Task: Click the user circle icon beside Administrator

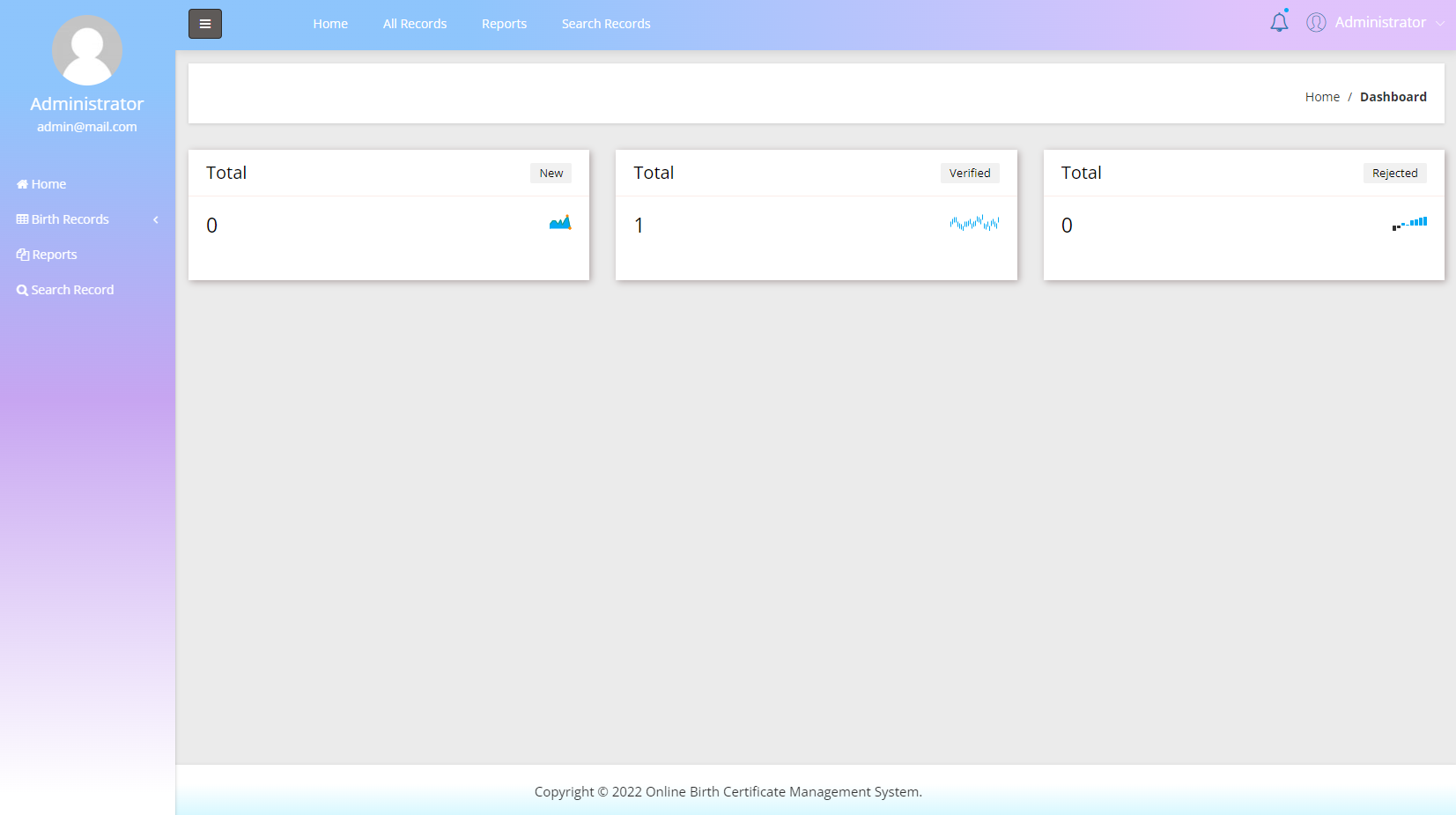Action: [x=1316, y=23]
